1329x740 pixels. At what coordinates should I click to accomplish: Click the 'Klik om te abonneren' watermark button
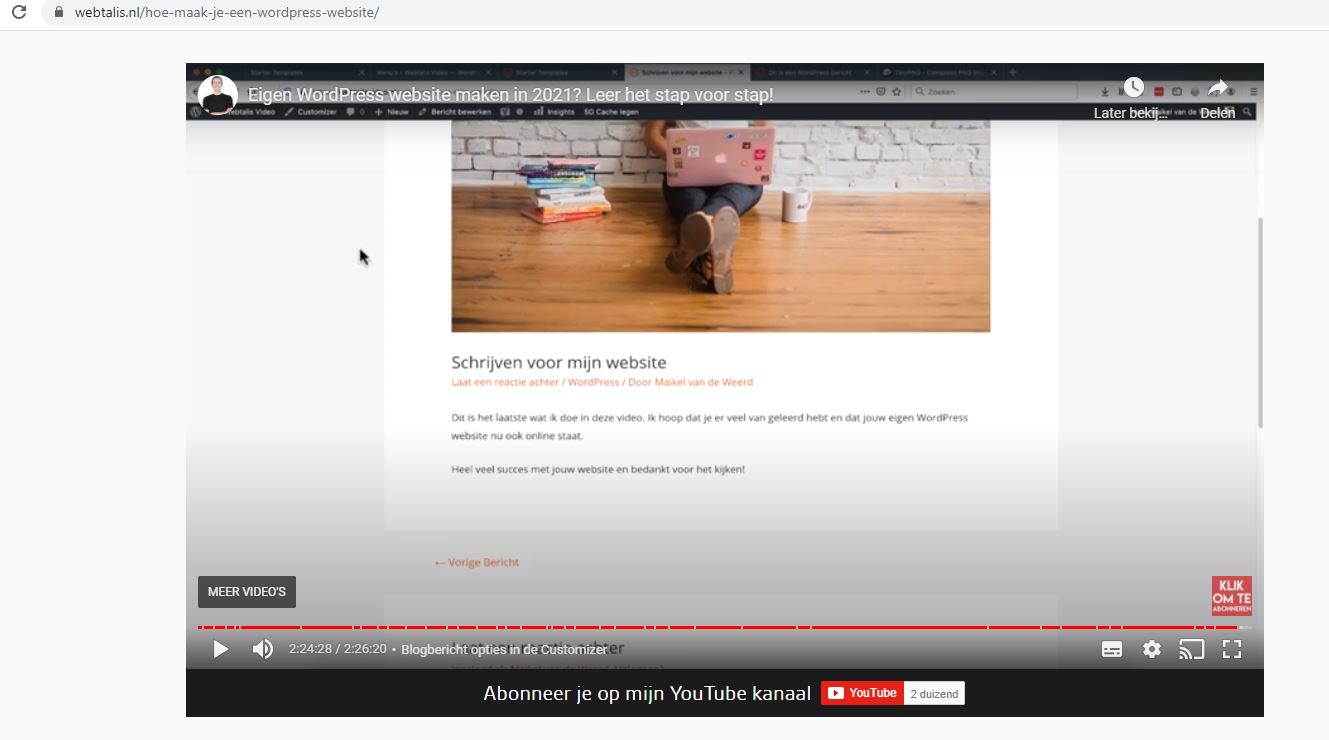pos(1231,596)
